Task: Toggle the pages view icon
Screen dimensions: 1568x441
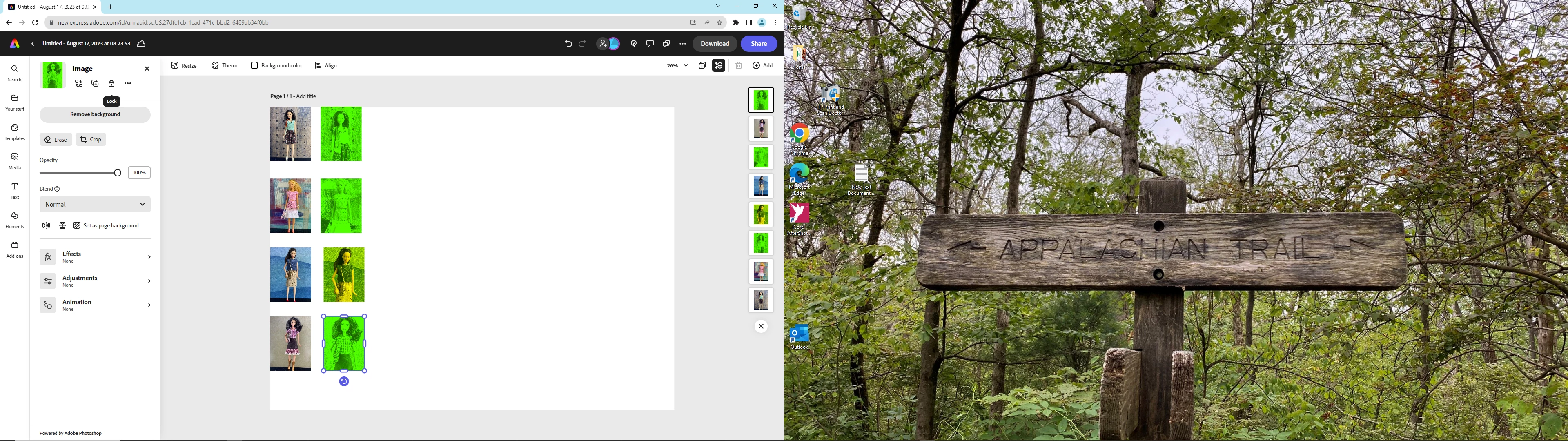Action: pyautogui.click(x=702, y=66)
